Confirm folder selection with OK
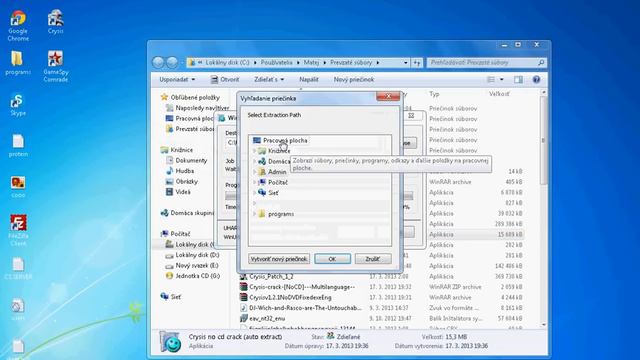 click(332, 259)
